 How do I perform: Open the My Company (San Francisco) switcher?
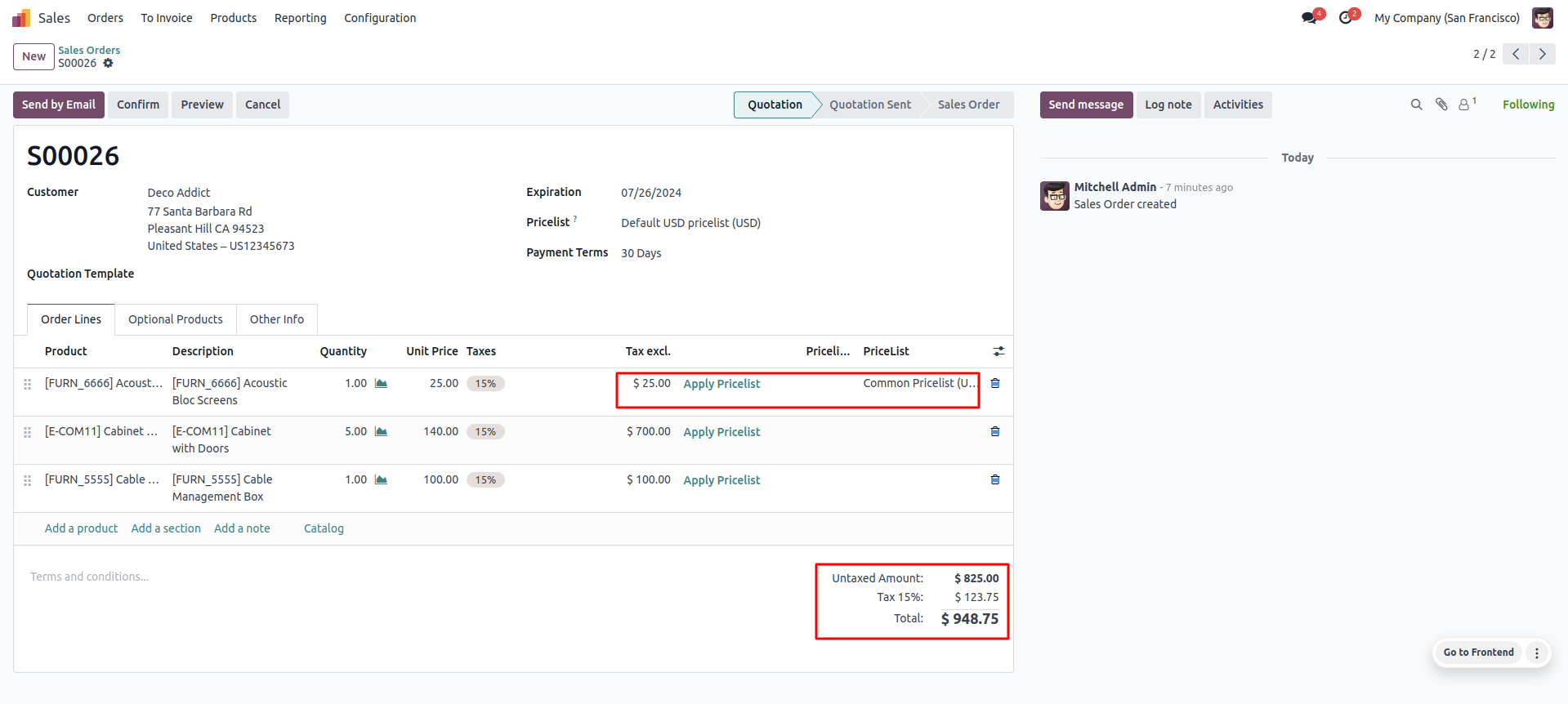point(1446,18)
